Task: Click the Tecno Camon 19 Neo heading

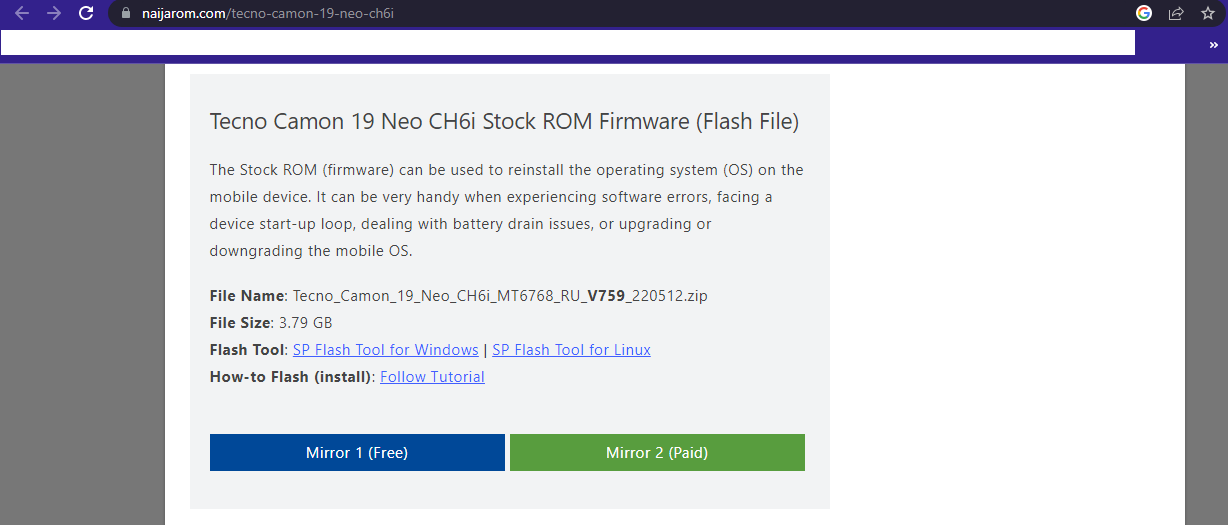Action: point(504,122)
